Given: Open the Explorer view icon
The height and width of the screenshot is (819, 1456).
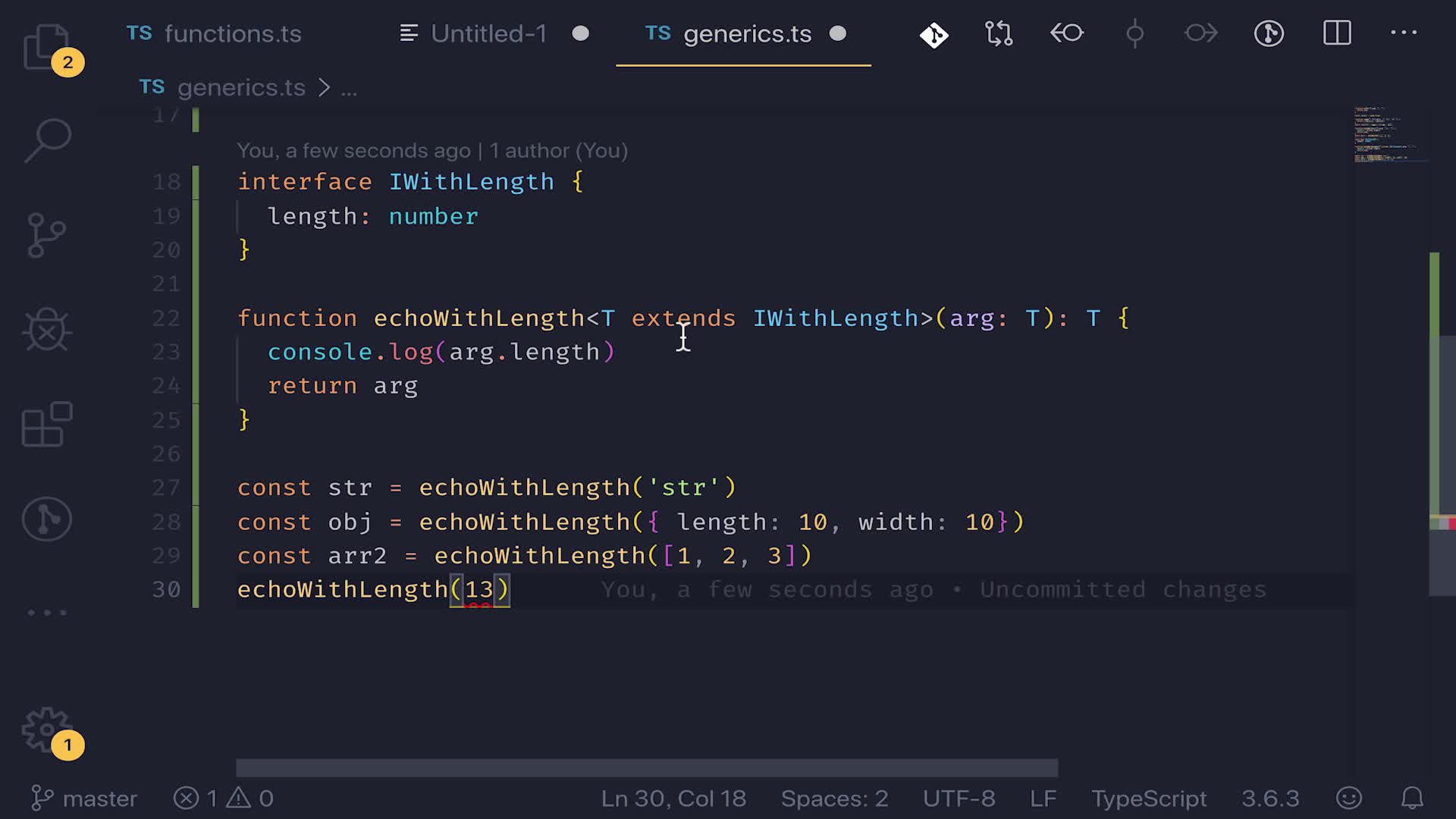Looking at the screenshot, I should click(46, 47).
